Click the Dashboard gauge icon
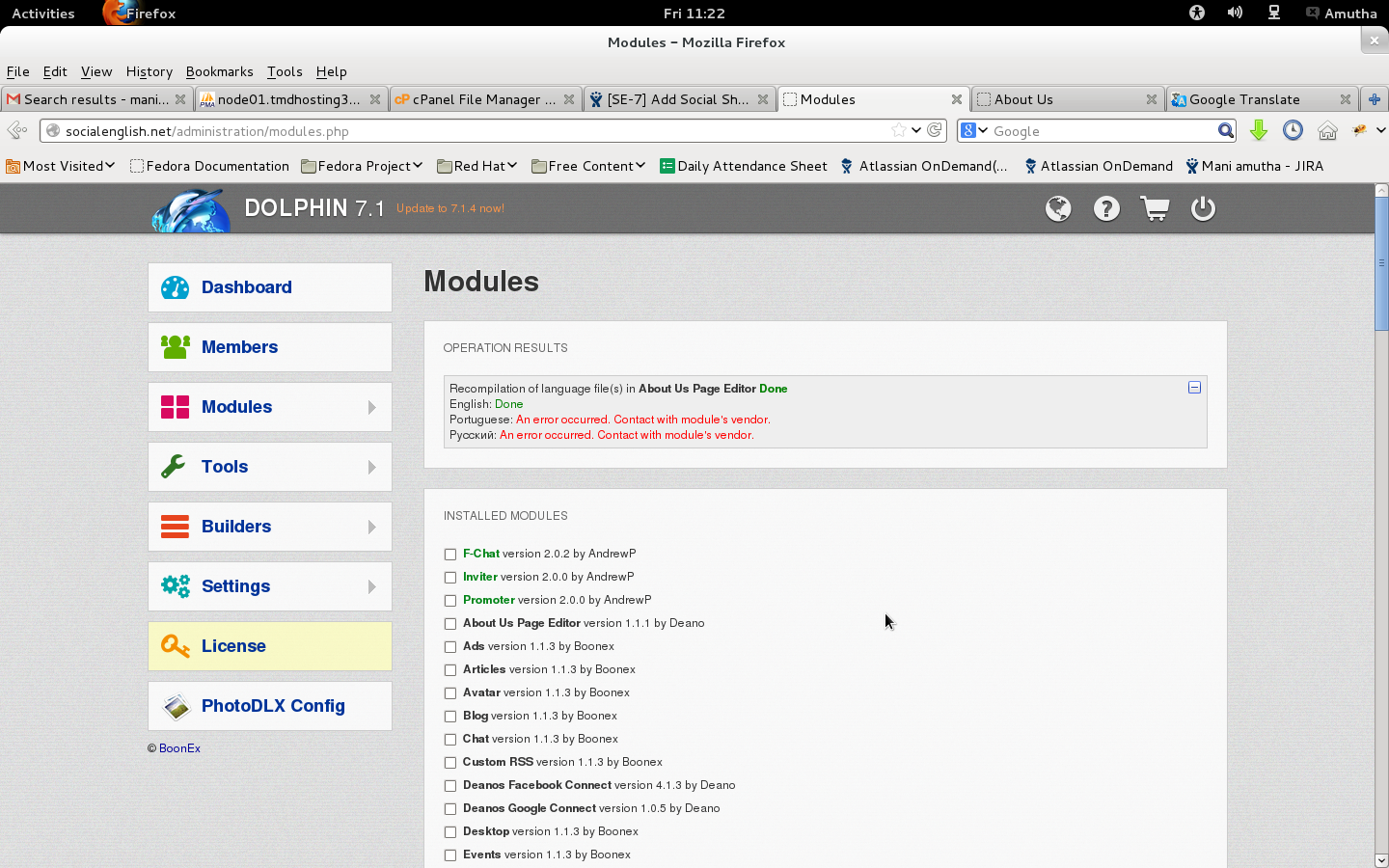The image size is (1389, 868). pyautogui.click(x=176, y=287)
